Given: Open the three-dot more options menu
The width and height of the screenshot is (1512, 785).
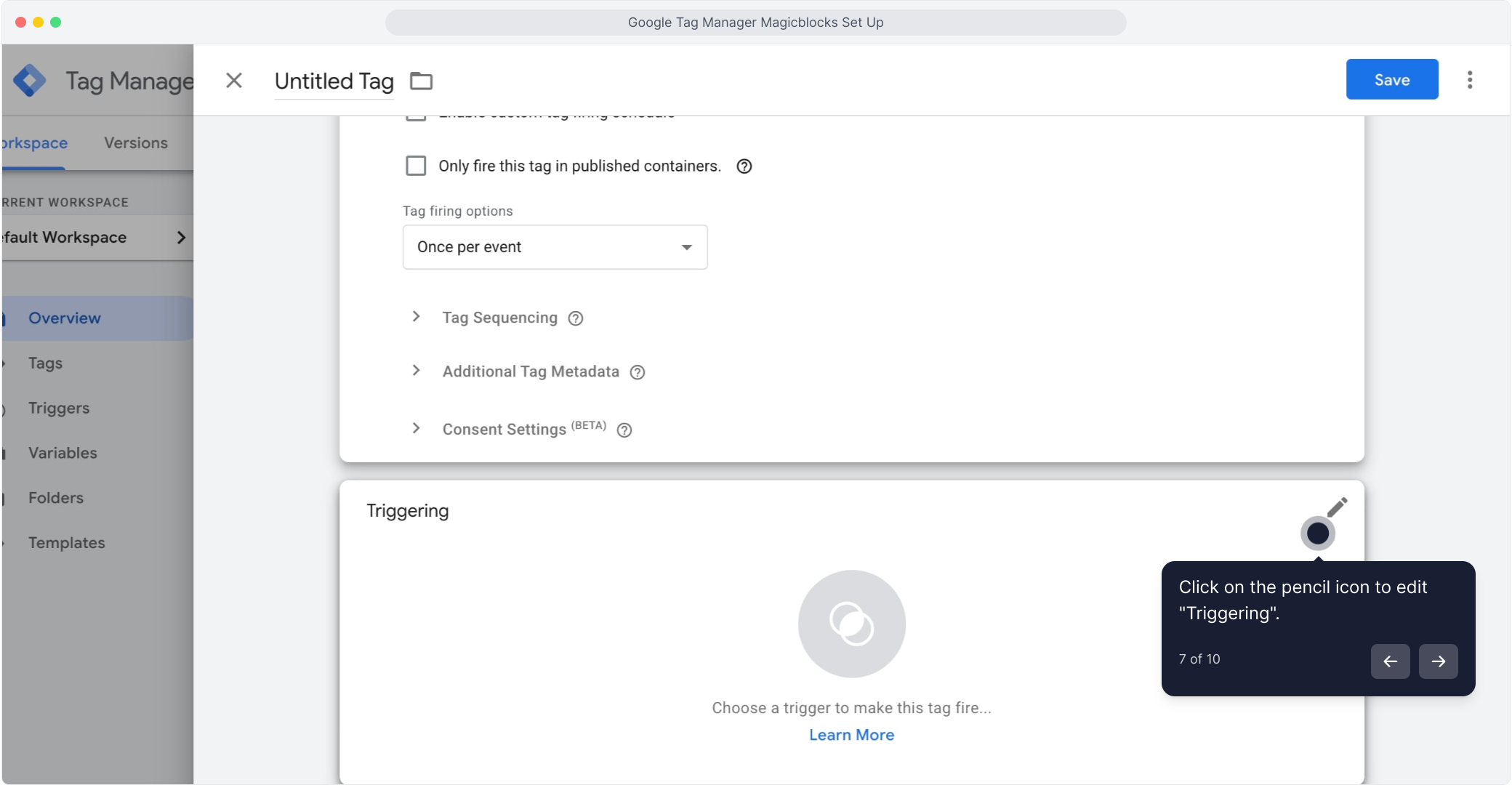Looking at the screenshot, I should (1469, 80).
